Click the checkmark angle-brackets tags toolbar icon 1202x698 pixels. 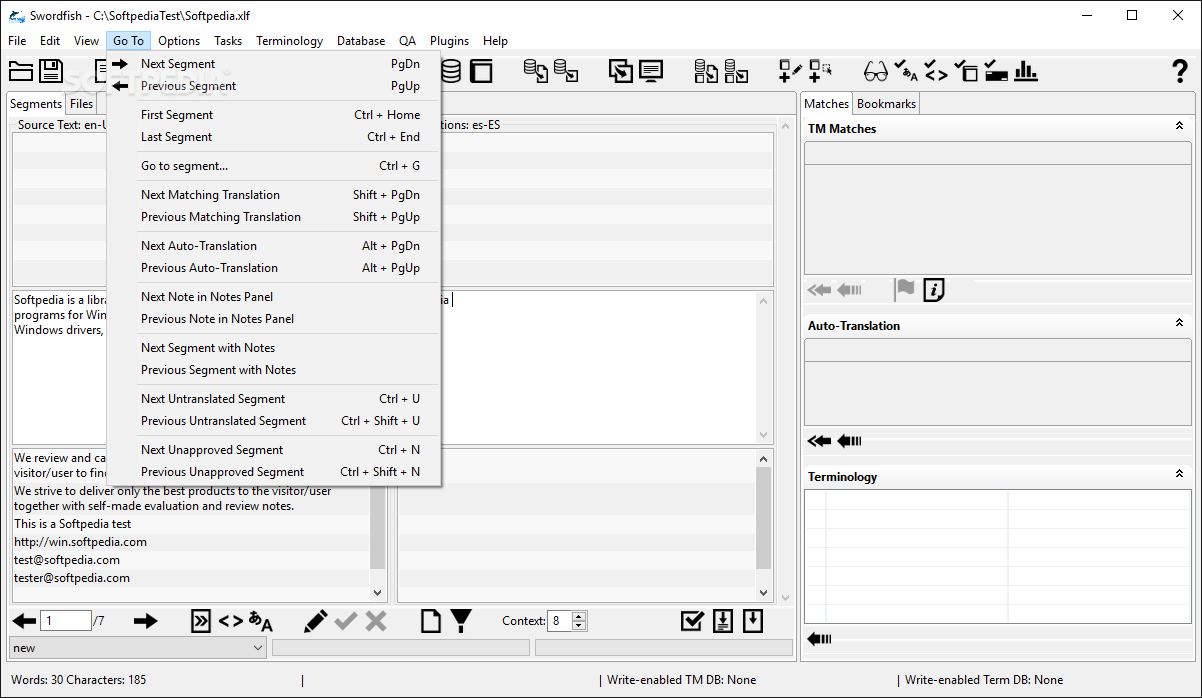click(x=936, y=72)
